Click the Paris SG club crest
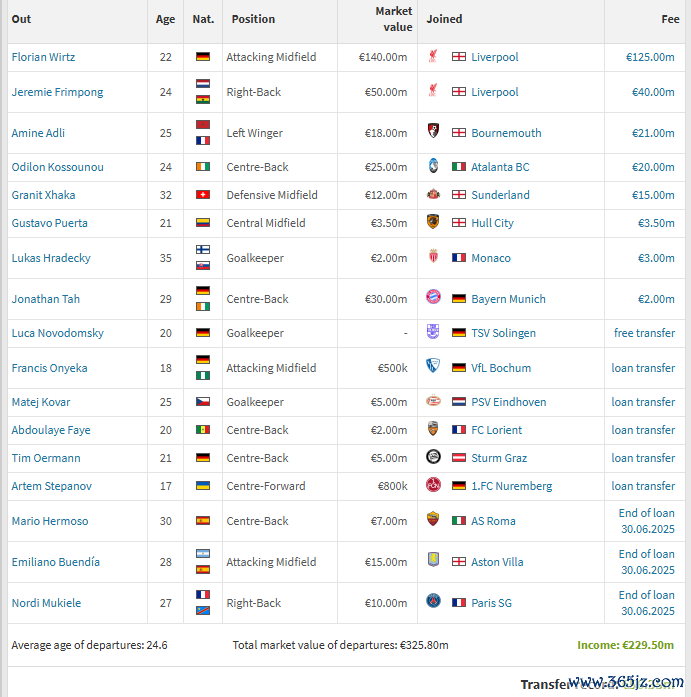 point(433,601)
